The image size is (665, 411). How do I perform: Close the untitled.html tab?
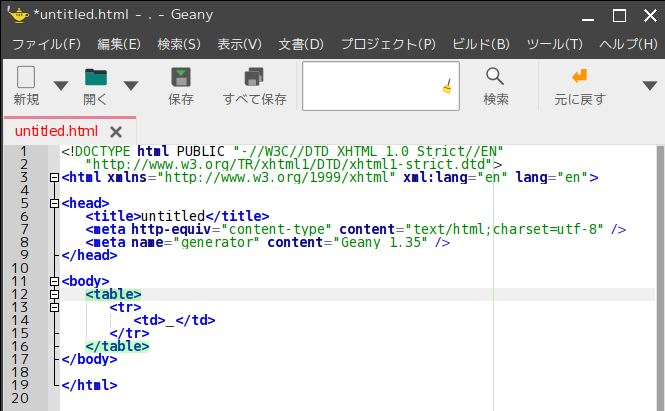[116, 131]
